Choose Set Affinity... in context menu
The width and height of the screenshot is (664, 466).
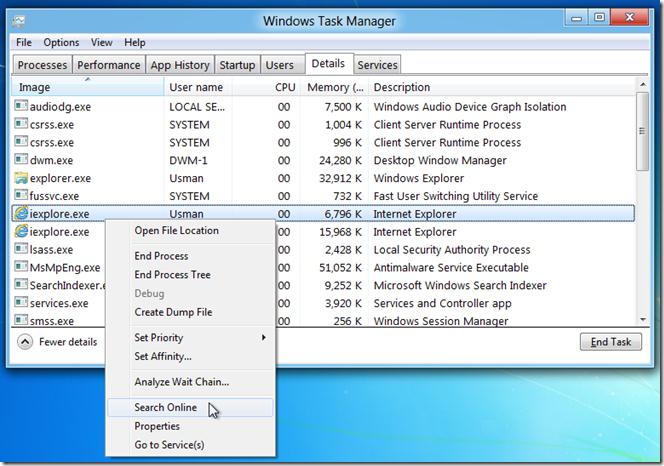click(x=163, y=356)
